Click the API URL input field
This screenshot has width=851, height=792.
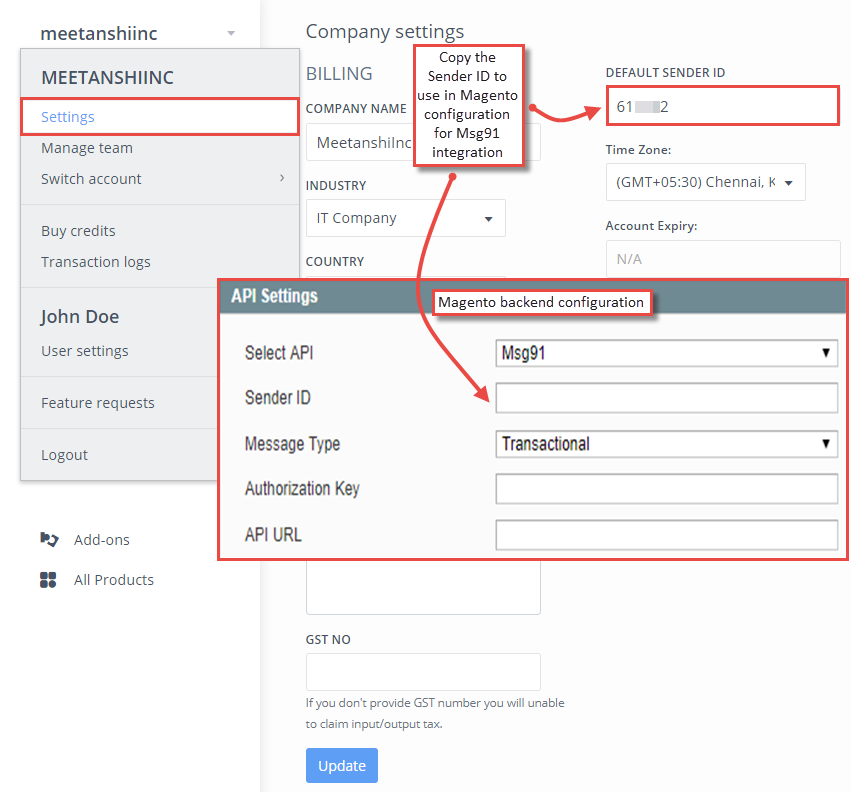pos(666,535)
